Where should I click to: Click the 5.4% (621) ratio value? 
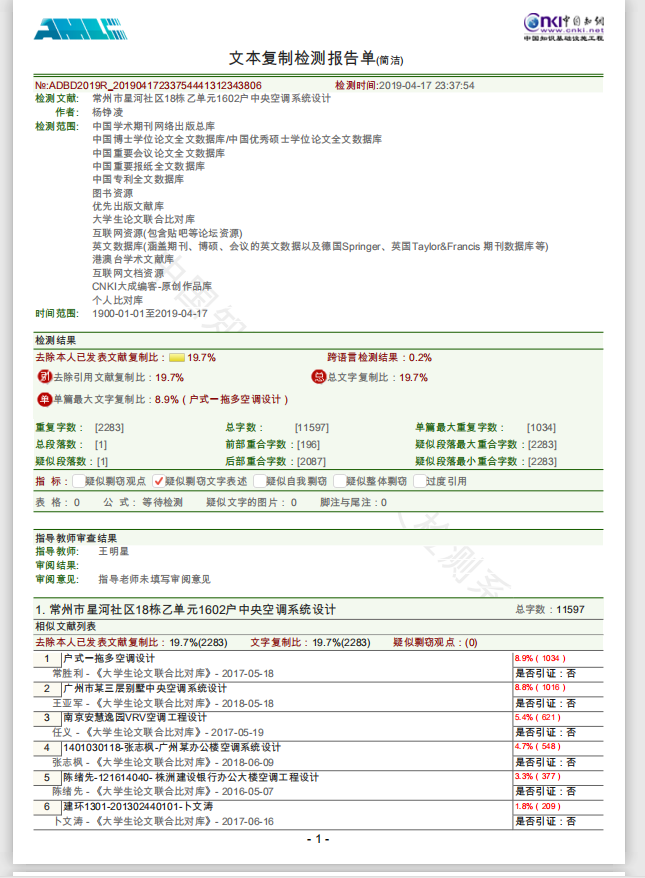[538, 717]
